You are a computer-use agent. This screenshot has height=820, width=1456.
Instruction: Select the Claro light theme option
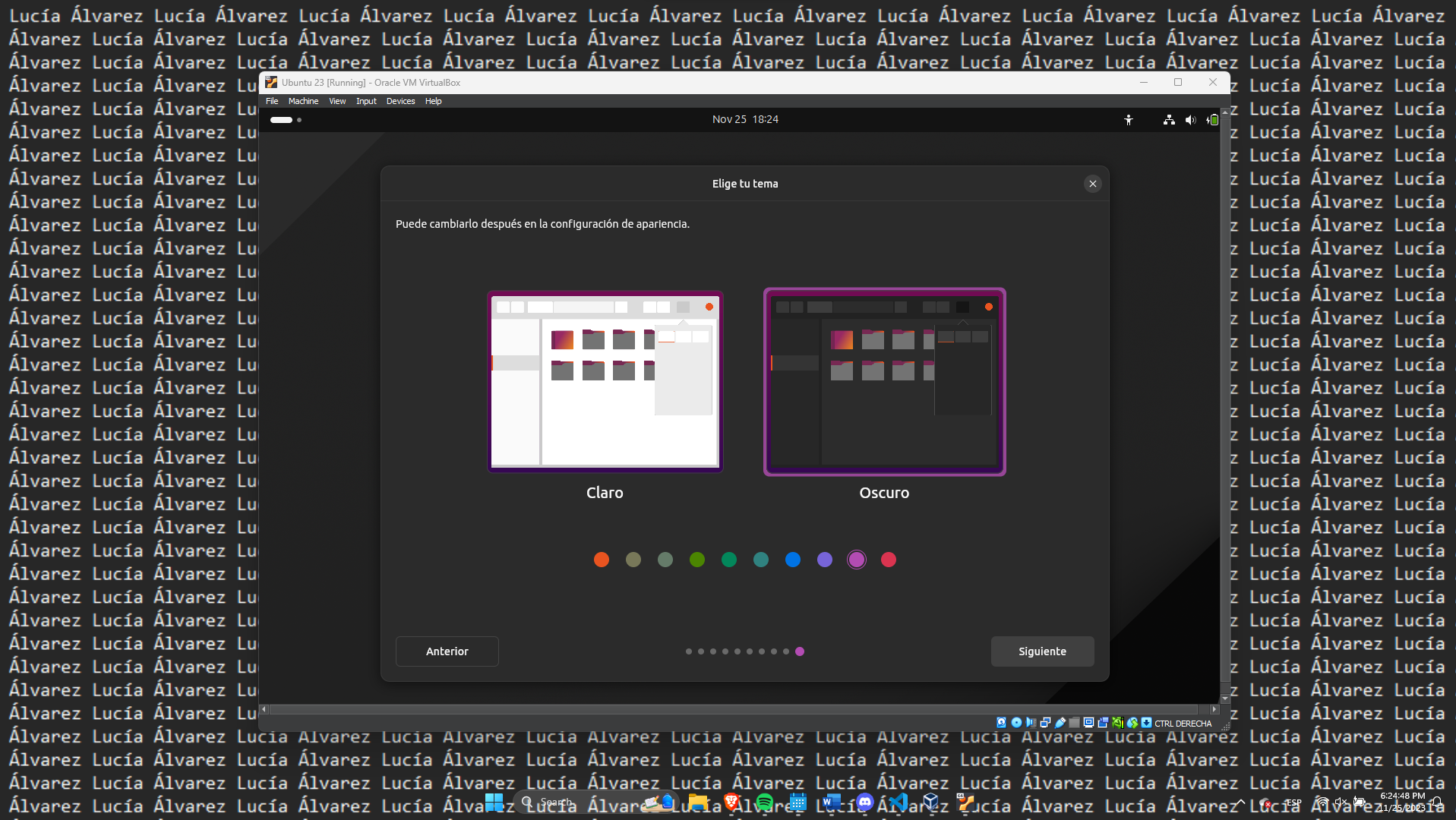point(605,382)
